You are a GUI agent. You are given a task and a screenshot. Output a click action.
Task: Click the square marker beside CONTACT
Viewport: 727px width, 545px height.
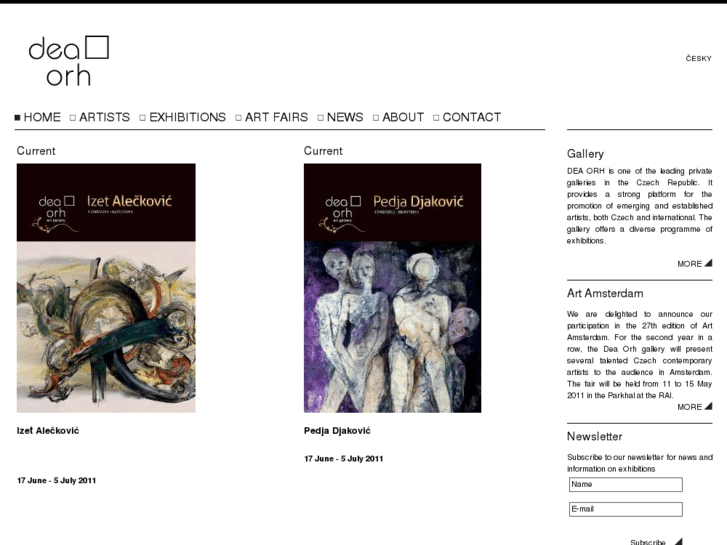click(x=436, y=118)
